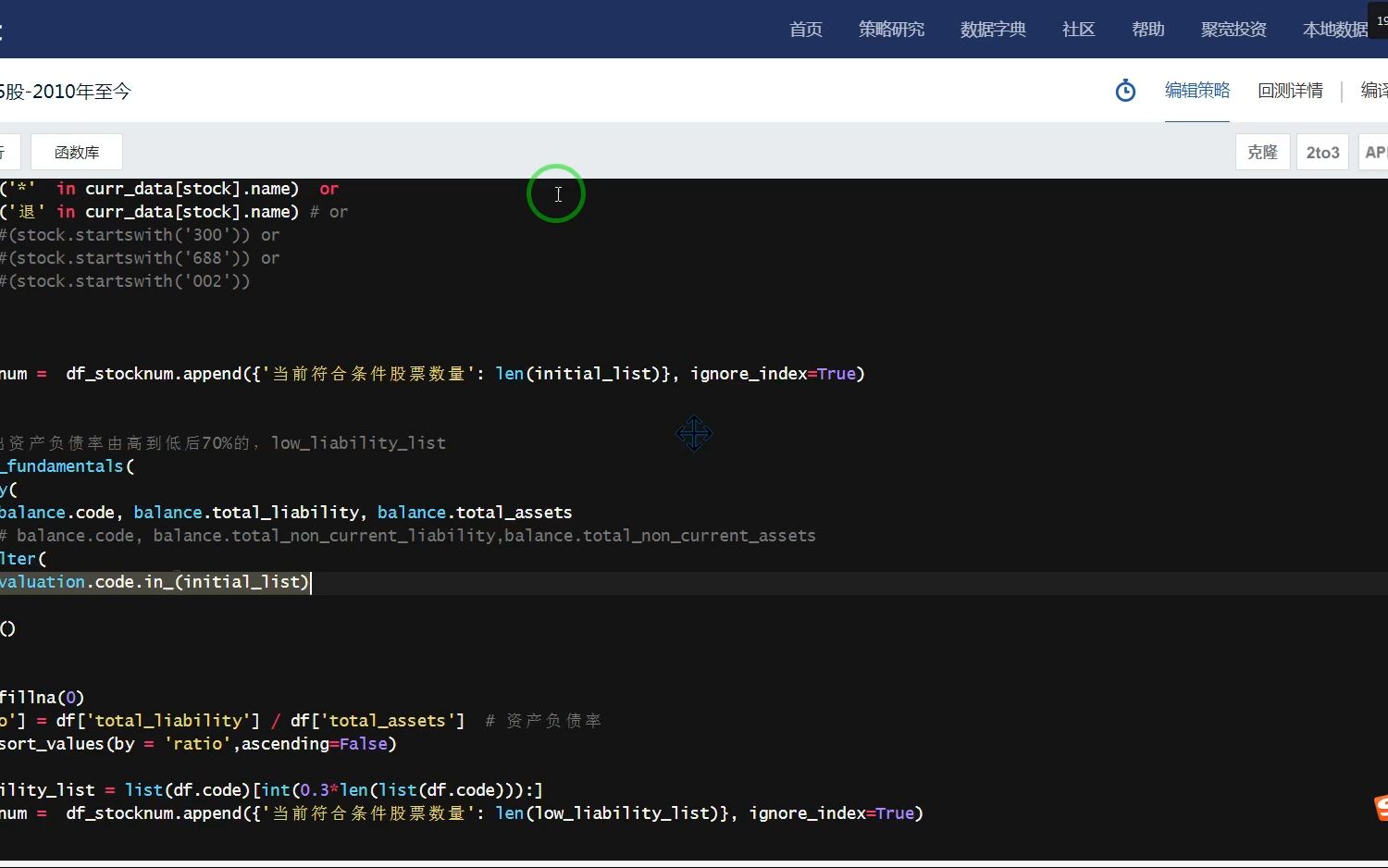This screenshot has height=868, width=1388.
Task: Click the line with stock.startswith('300')
Action: tap(139, 235)
